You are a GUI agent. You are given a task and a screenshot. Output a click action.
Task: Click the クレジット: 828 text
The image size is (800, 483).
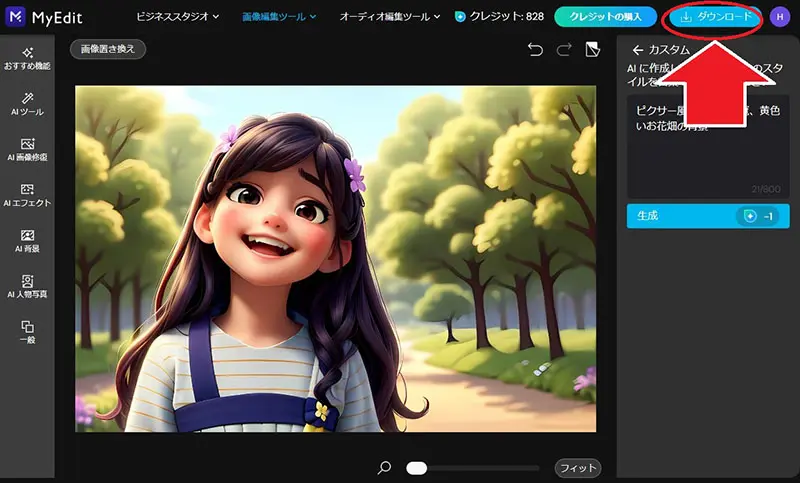coord(507,17)
